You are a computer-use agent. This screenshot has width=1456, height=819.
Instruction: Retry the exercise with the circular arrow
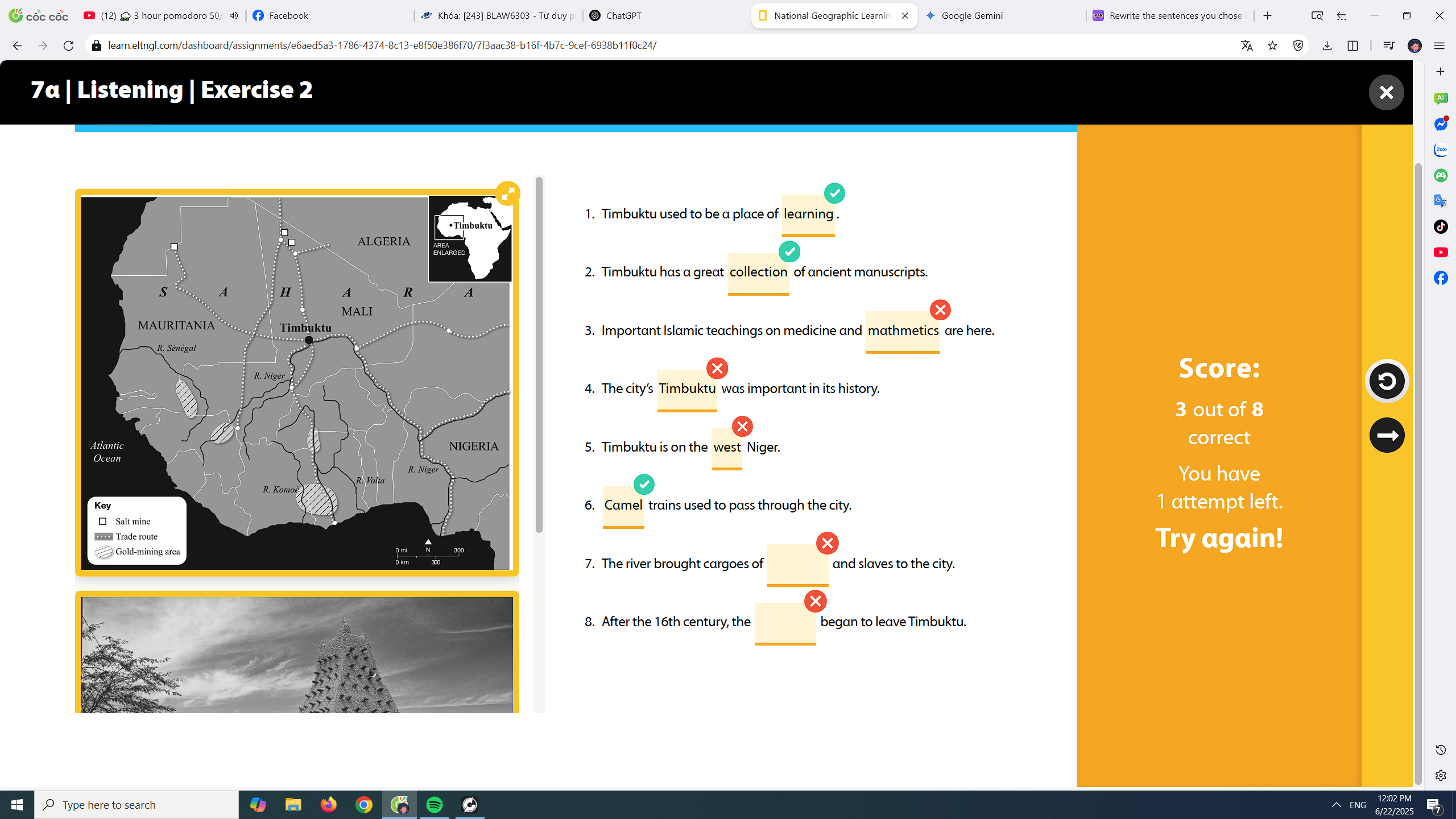point(1387,381)
